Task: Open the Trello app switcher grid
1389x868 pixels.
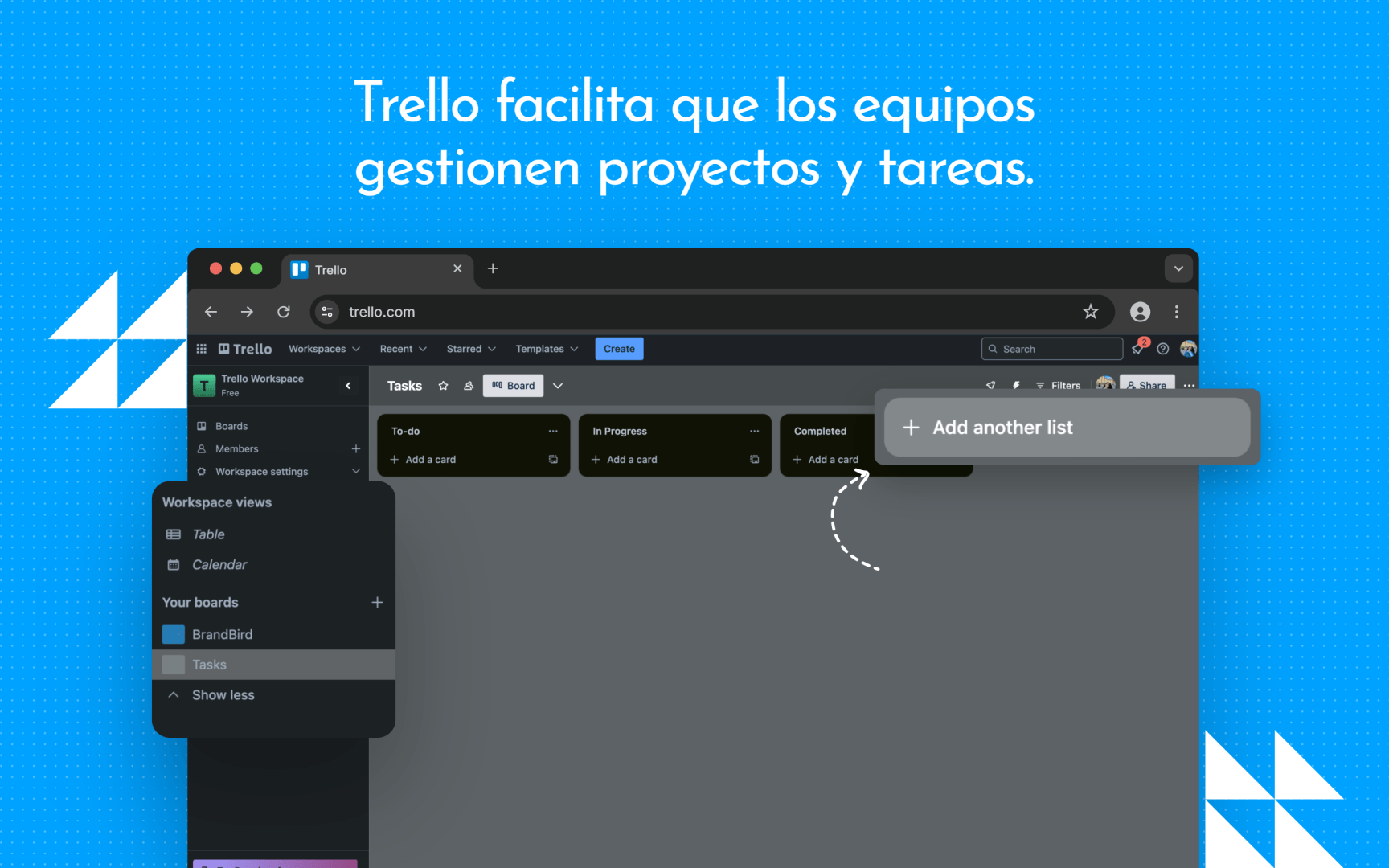Action: coord(202,349)
